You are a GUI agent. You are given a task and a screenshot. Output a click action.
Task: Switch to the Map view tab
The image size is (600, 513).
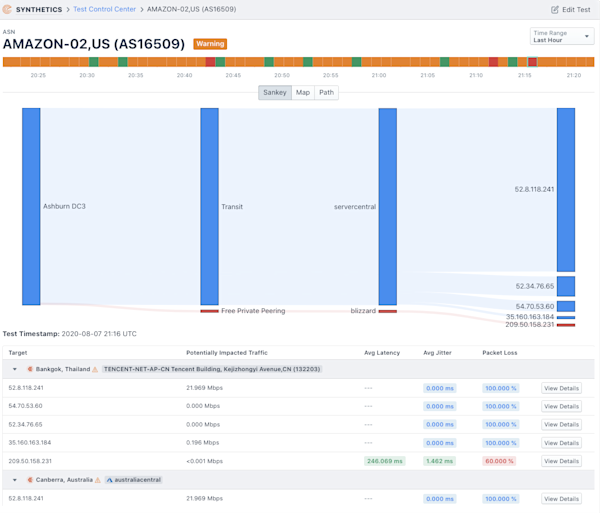click(303, 93)
